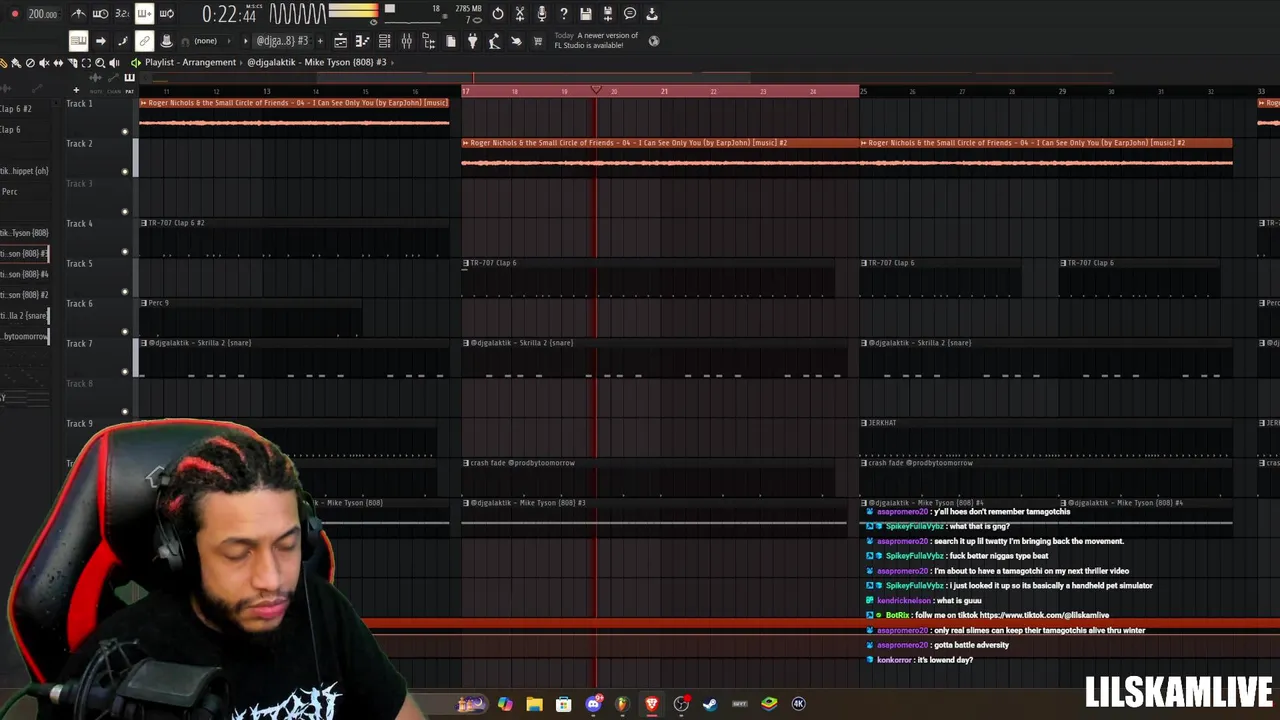Click the export/render download icon

point(652,14)
